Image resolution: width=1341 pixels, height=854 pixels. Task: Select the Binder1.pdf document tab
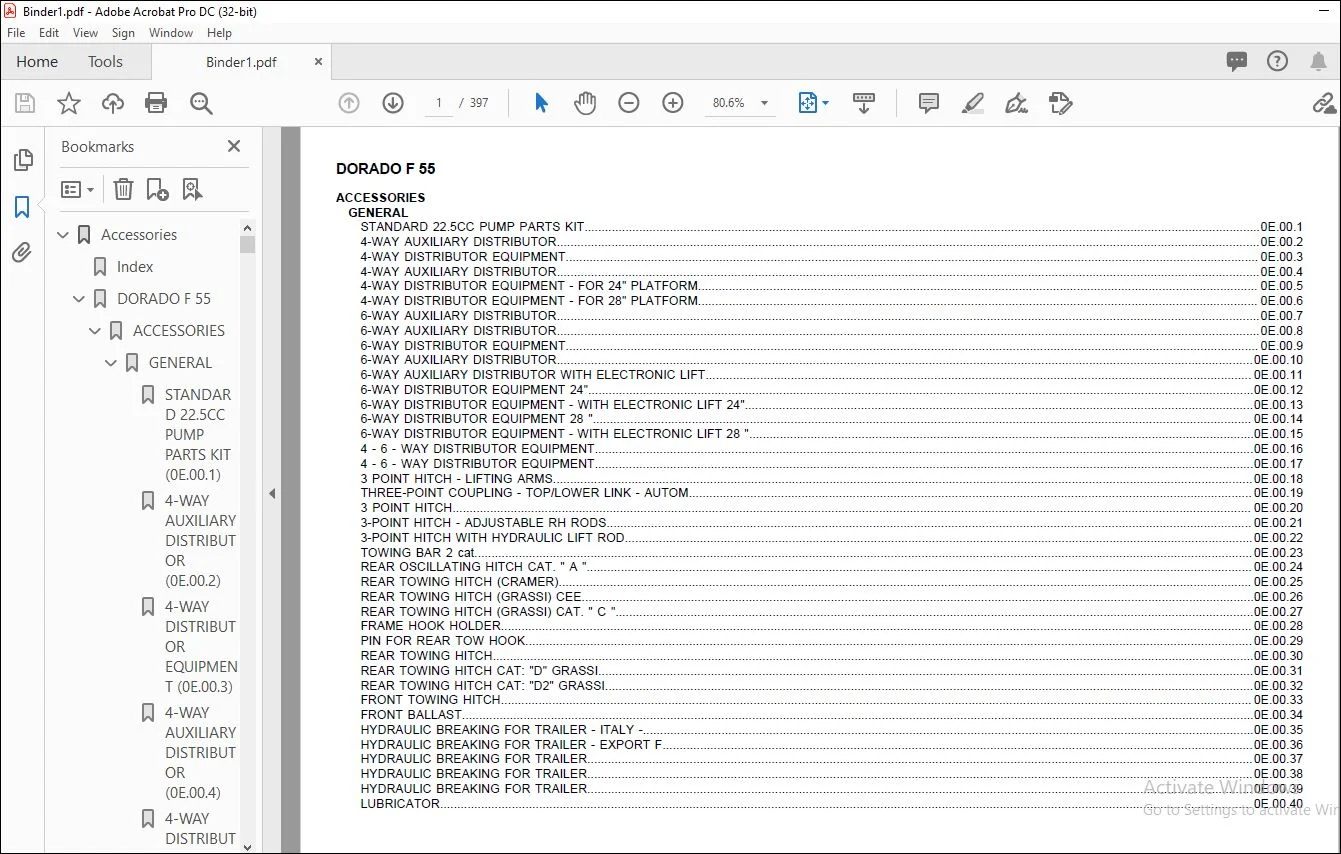click(241, 62)
